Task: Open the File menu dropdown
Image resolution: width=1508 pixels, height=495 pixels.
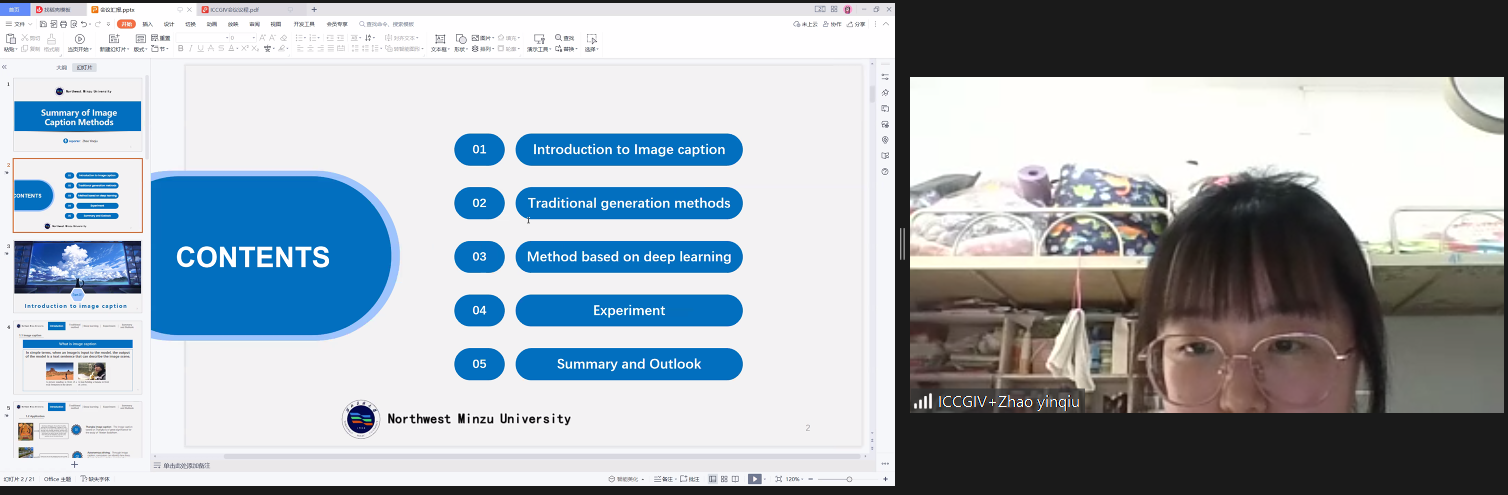Action: tap(19, 24)
